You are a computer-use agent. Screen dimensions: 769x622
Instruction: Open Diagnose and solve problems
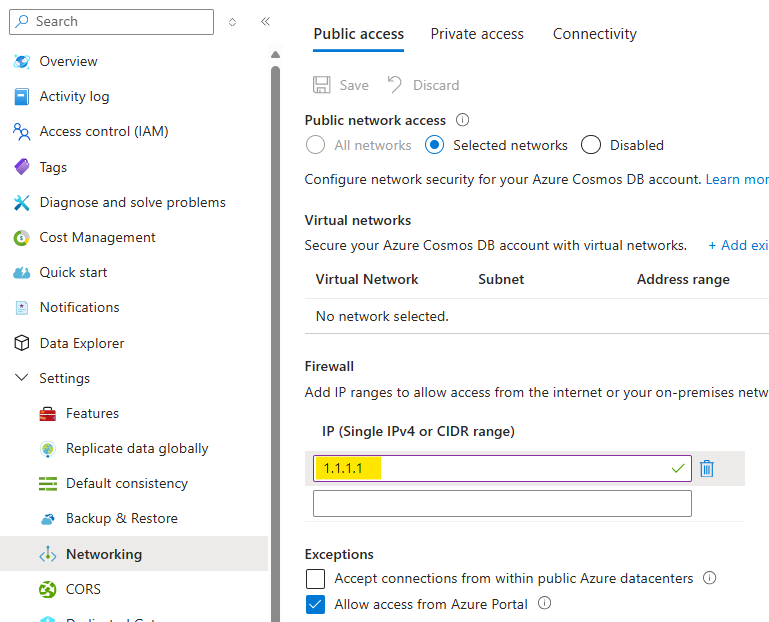[x=134, y=203]
